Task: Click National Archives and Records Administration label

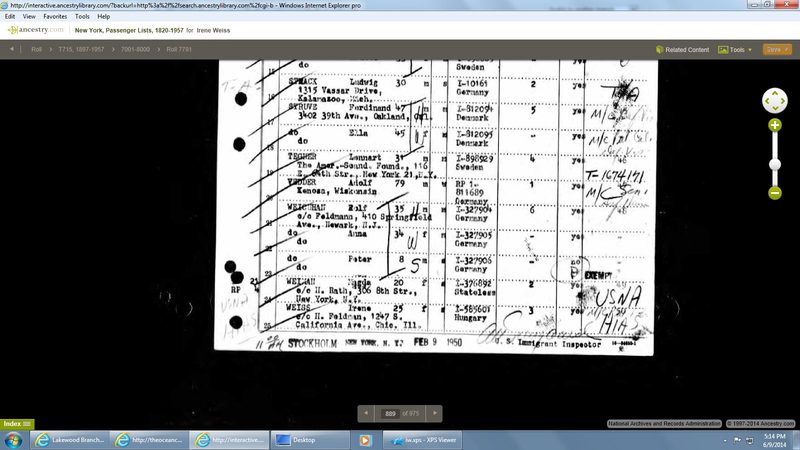Action: (664, 423)
